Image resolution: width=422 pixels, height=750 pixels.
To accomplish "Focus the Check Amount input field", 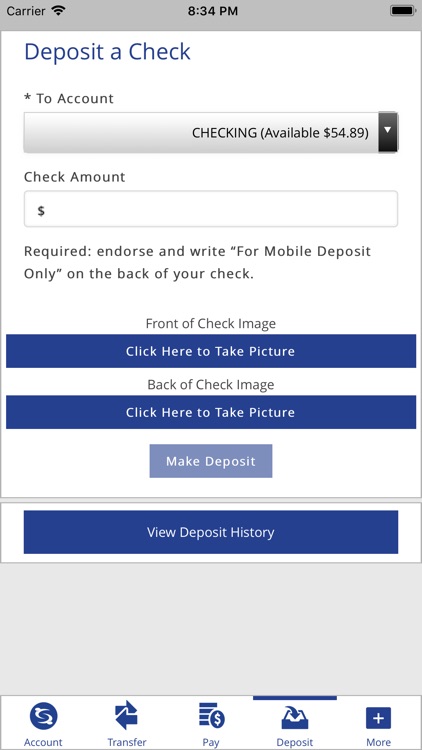I will 211,209.
